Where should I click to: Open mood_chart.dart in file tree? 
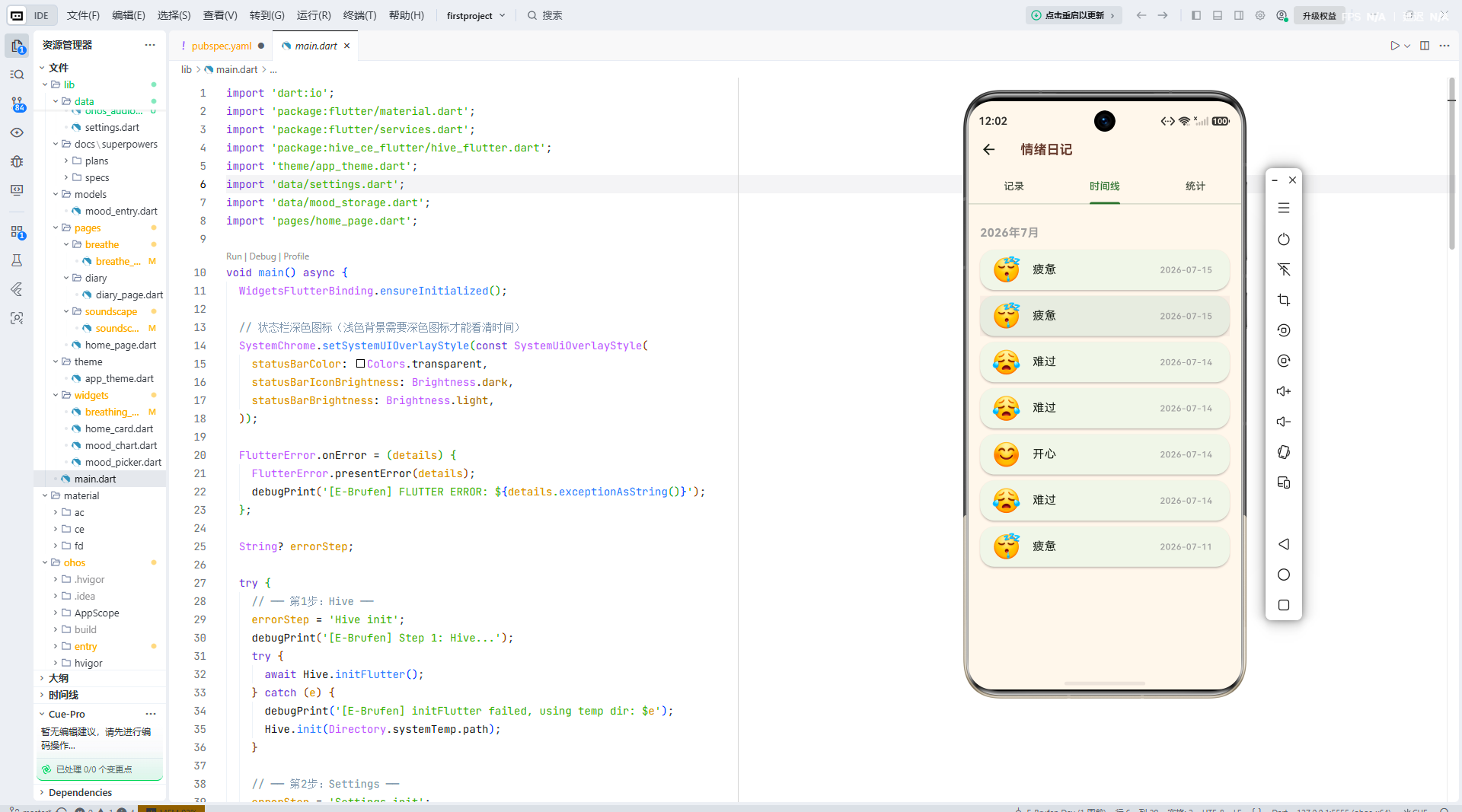click(x=121, y=445)
